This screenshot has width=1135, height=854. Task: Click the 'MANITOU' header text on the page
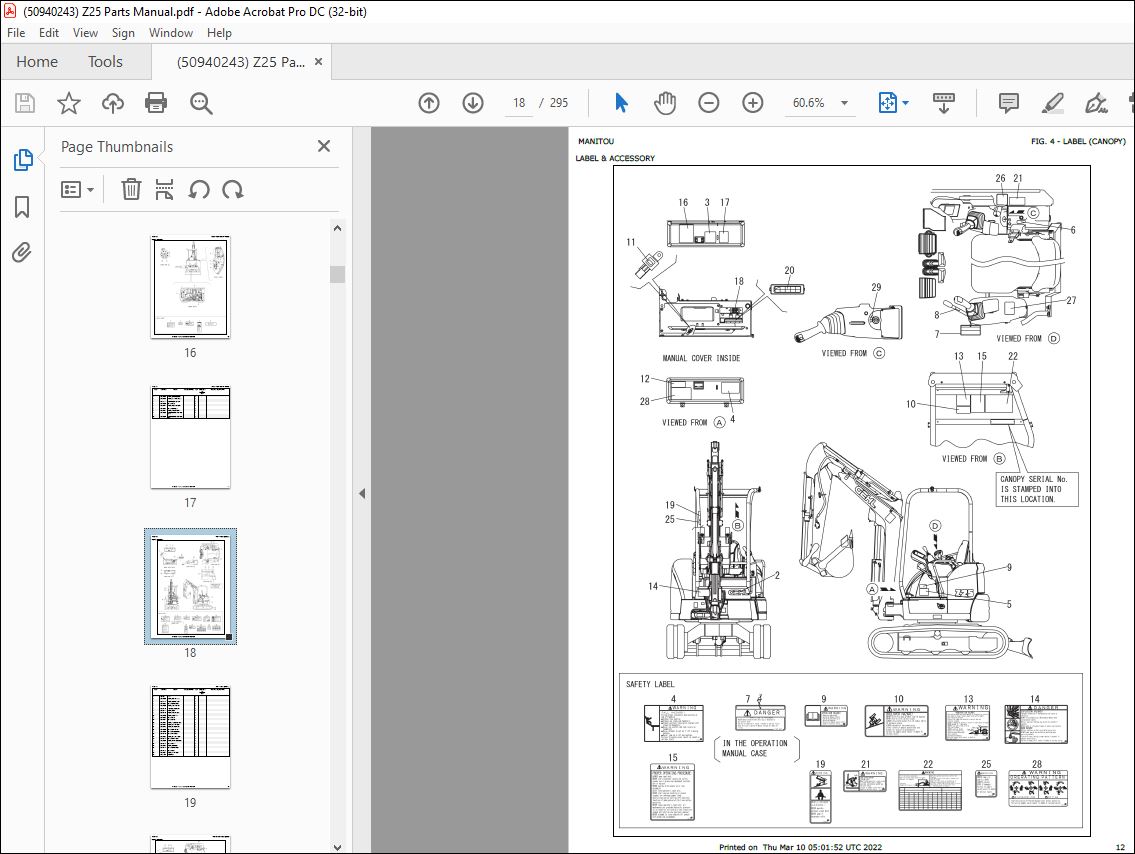pyautogui.click(x=596, y=141)
